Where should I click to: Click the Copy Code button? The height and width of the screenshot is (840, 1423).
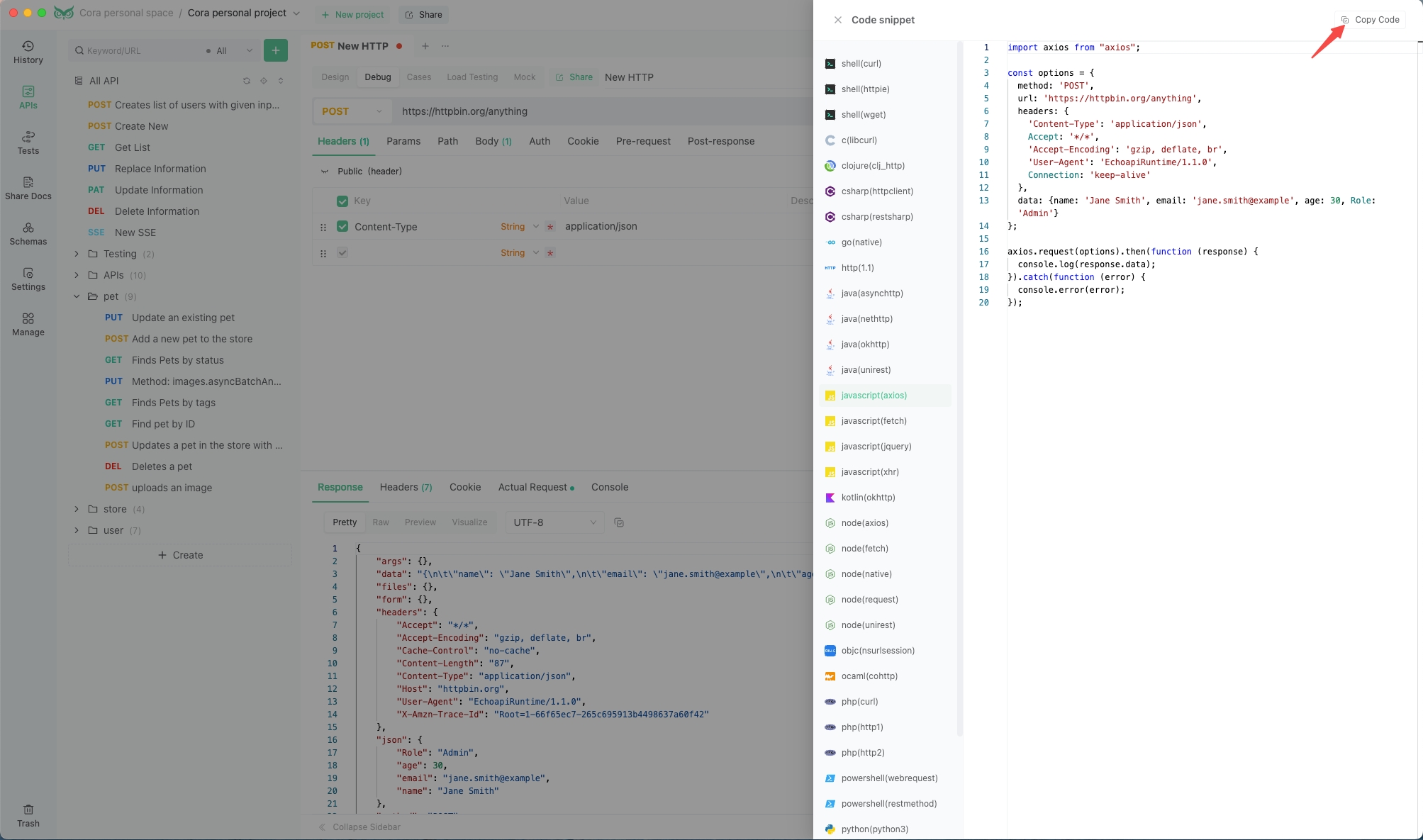tap(1371, 19)
